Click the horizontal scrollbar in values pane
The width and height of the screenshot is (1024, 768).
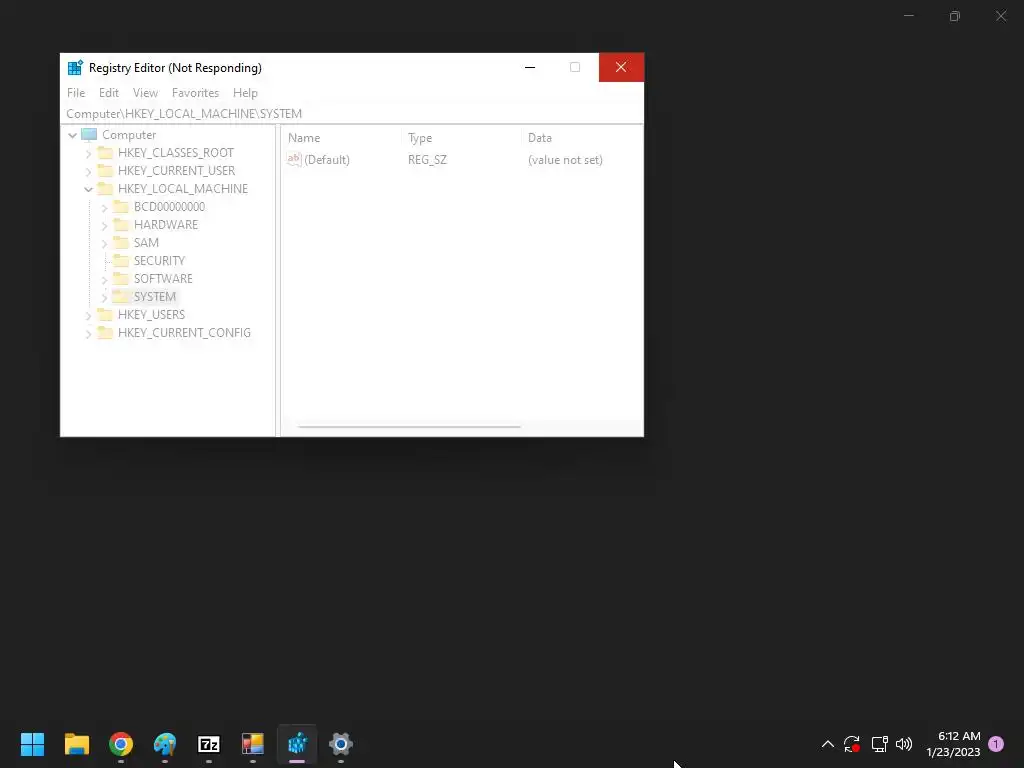click(x=409, y=427)
